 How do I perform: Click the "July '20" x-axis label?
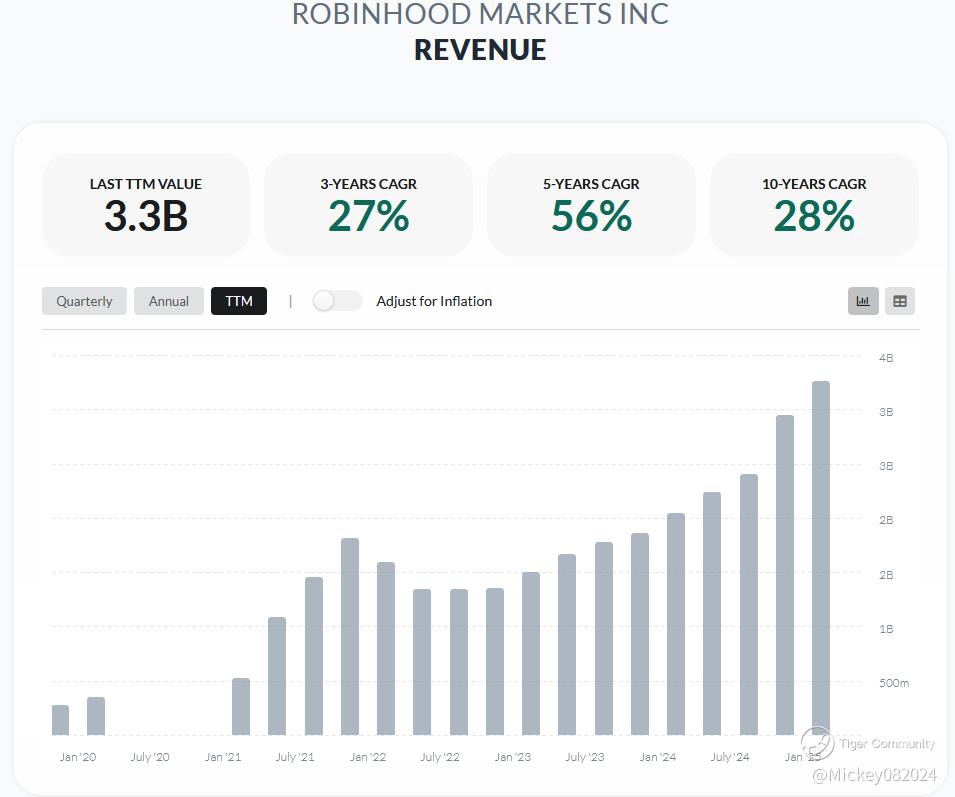(150, 757)
